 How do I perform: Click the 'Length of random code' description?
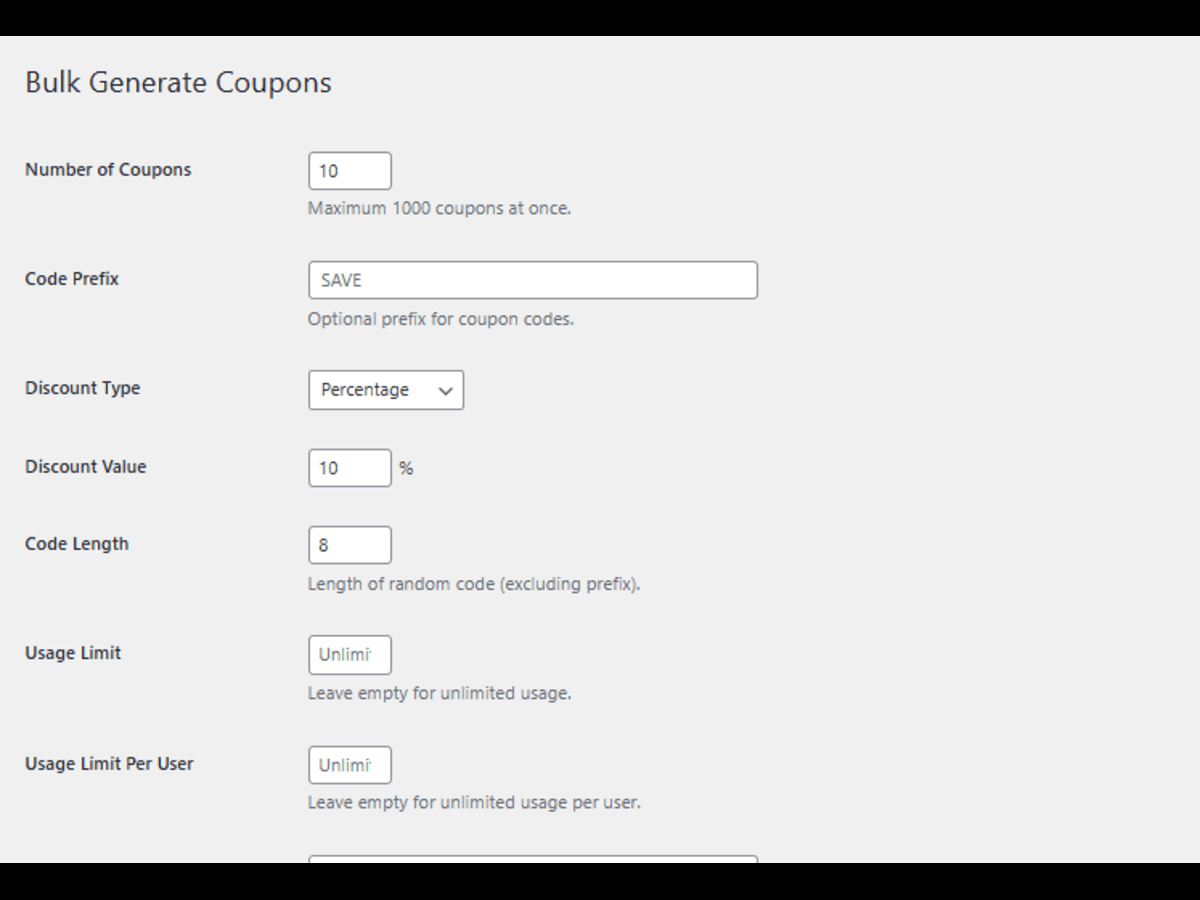click(474, 584)
